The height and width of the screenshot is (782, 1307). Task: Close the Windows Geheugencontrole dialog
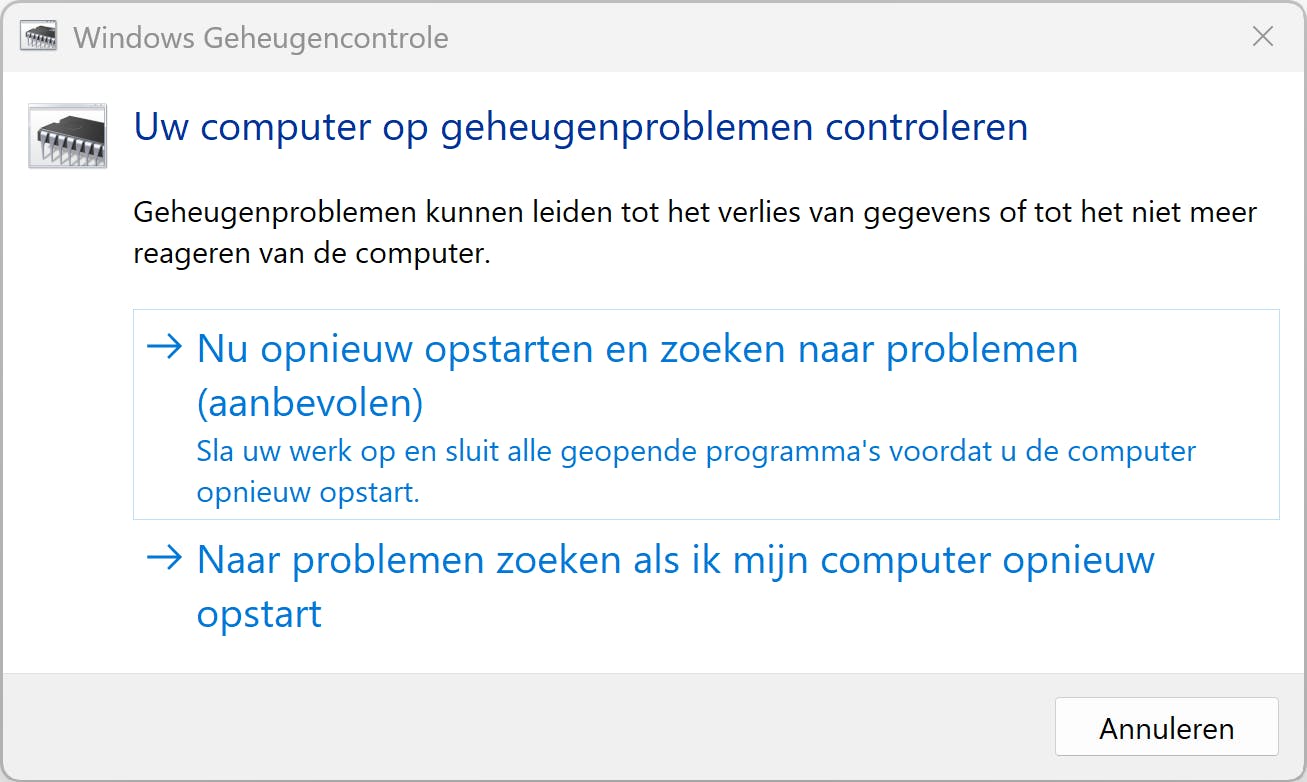click(1263, 38)
